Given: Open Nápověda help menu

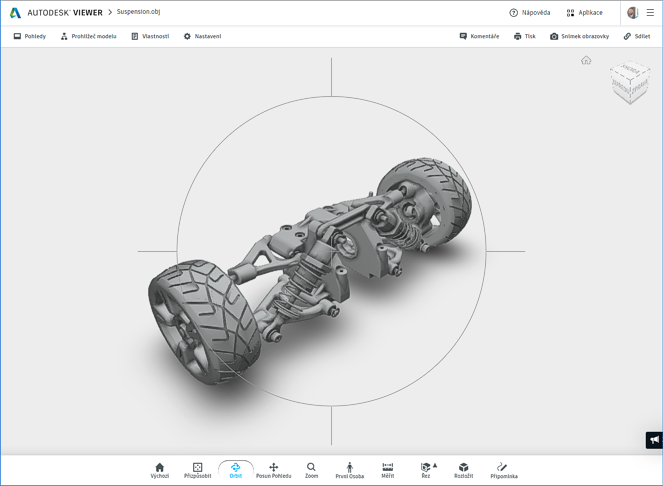Looking at the screenshot, I should pos(530,13).
